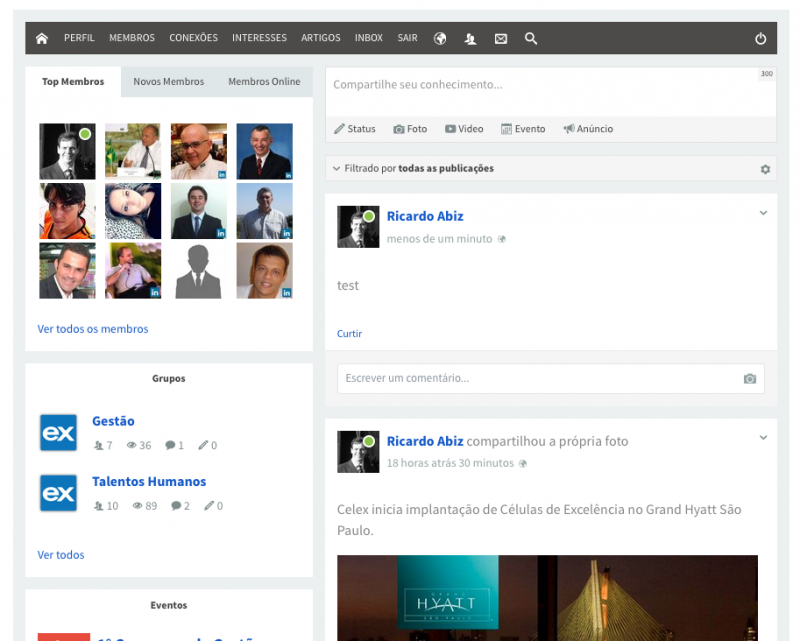Switch to Membros Online tab
Screen dimensions: 800x641
[264, 82]
